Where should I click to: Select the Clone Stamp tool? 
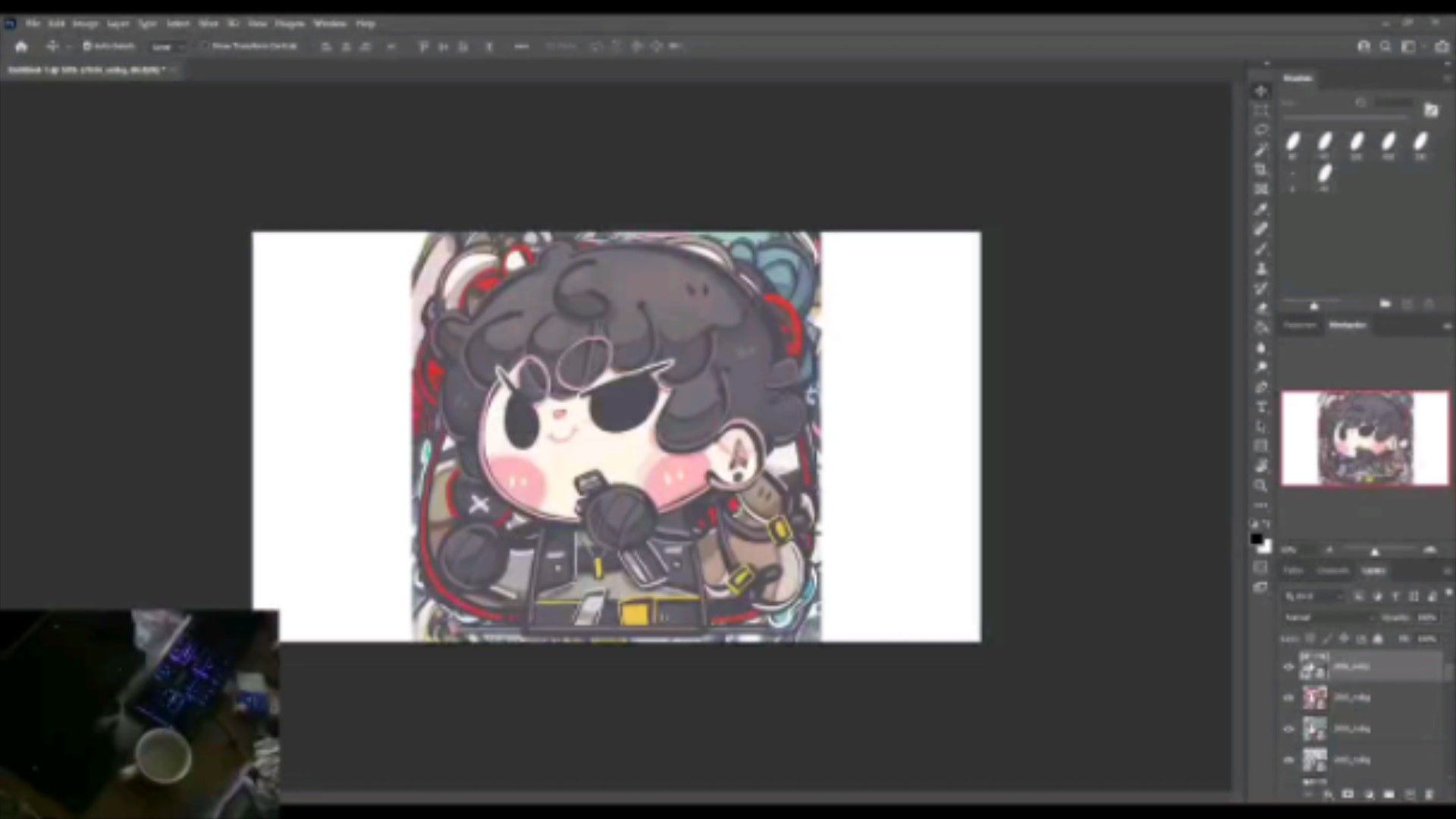coord(1261,268)
